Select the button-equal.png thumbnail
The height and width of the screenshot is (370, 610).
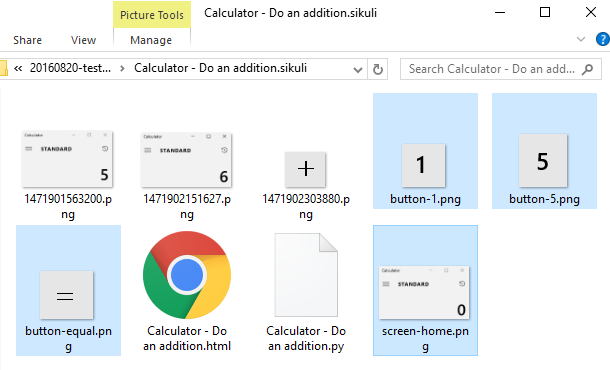click(67, 295)
